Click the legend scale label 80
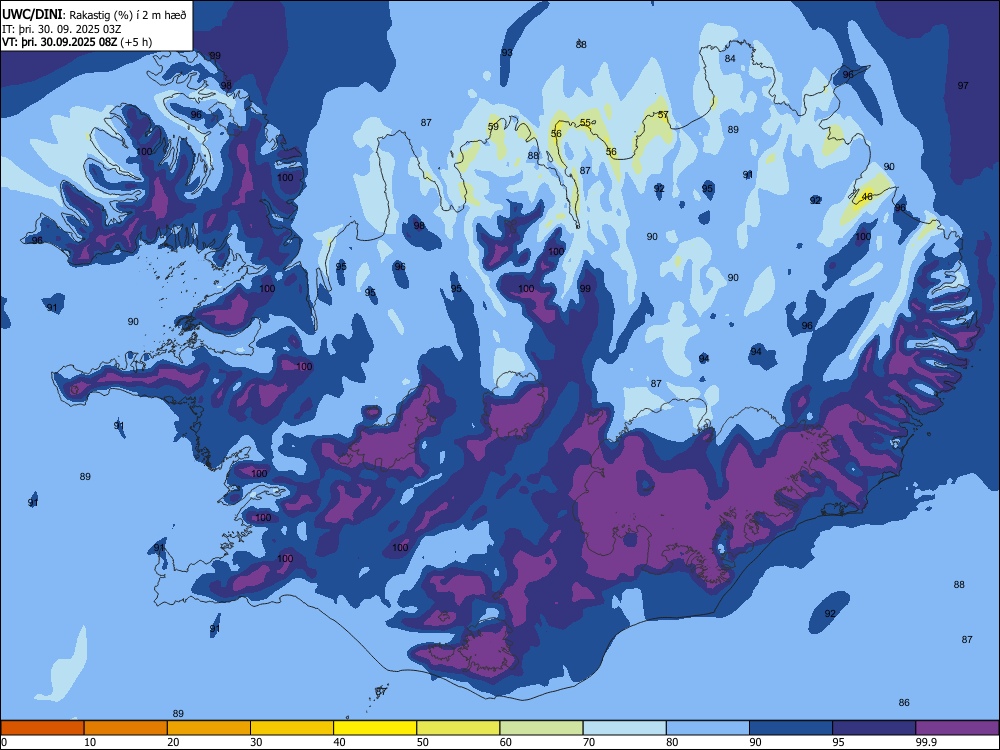This screenshot has width=1000, height=750. tap(672, 742)
